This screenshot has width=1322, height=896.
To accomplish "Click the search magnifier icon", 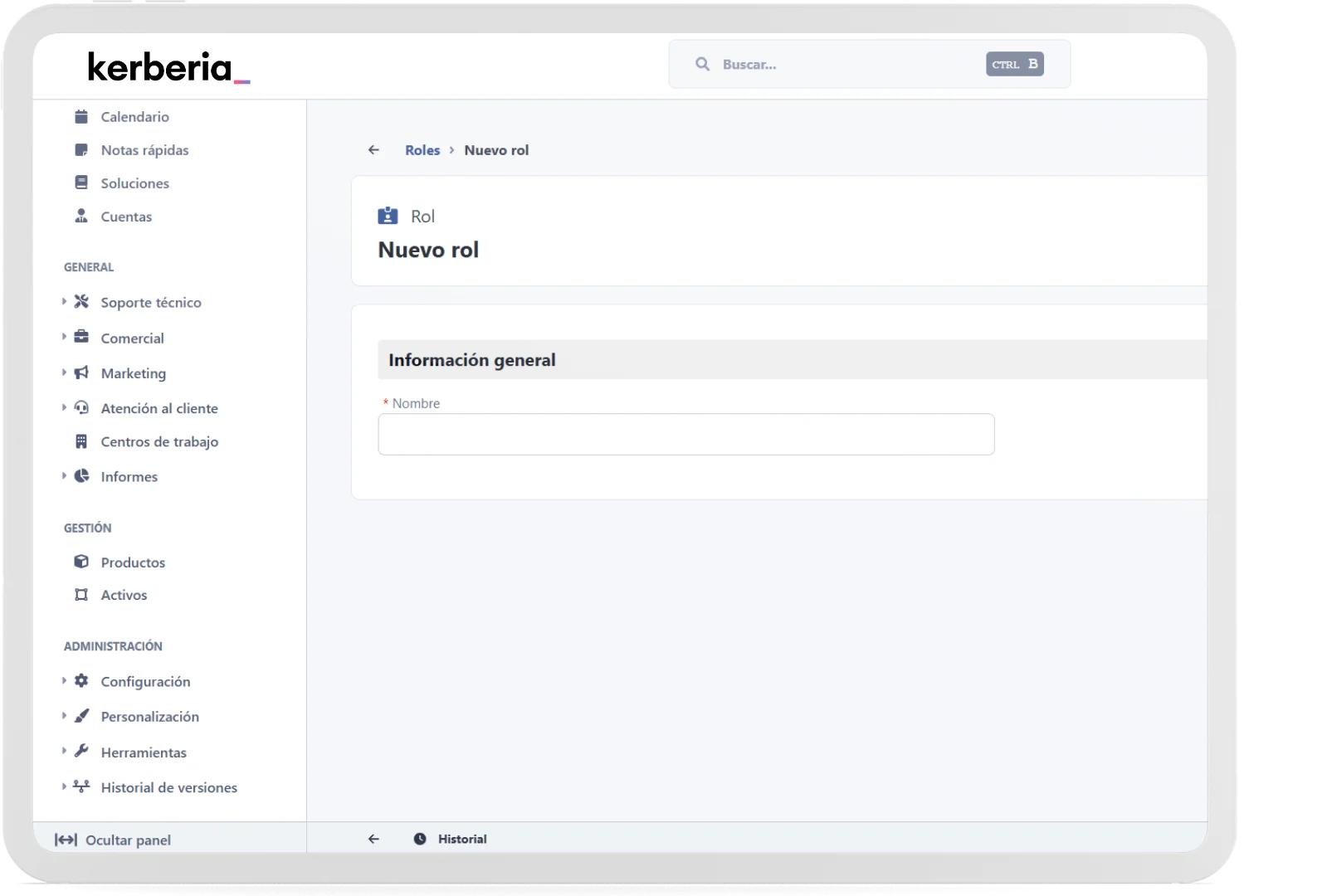I will (x=703, y=64).
